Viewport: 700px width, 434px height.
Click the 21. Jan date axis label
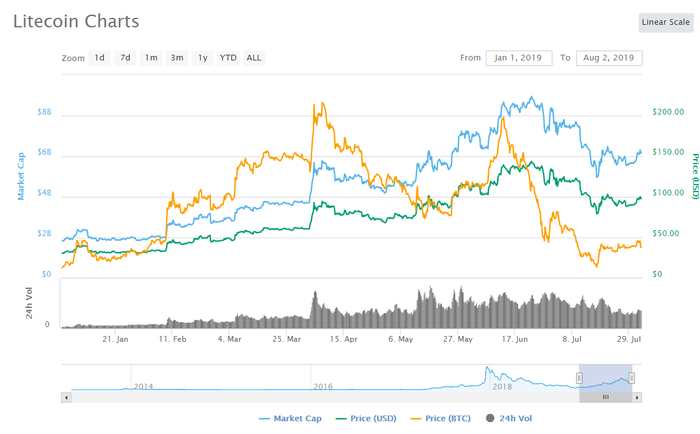115,339
